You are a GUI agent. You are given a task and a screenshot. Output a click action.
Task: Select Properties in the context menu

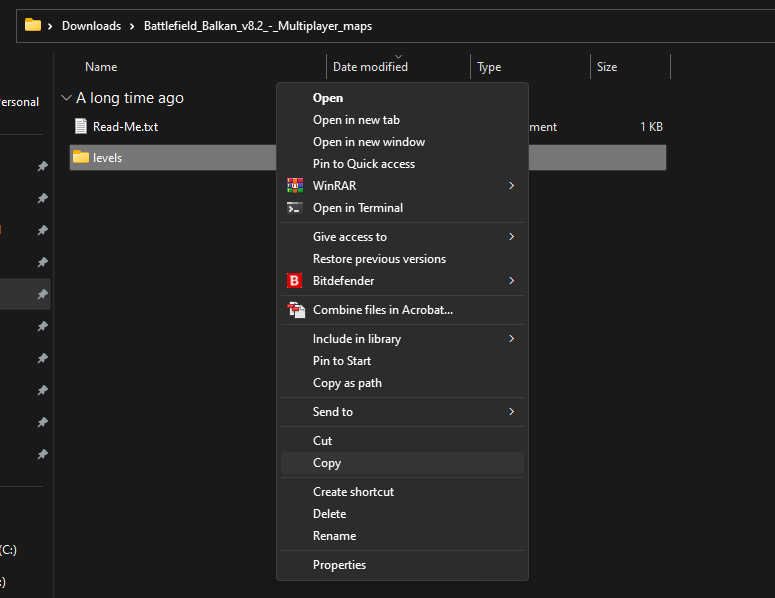(339, 565)
